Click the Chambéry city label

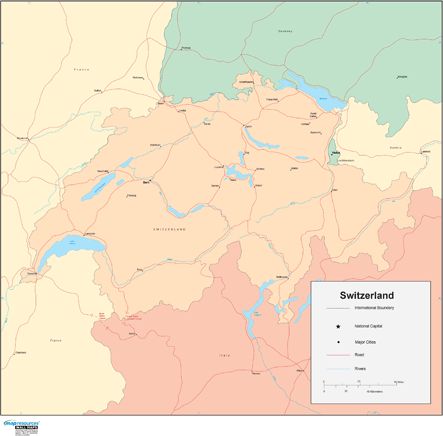point(20,352)
